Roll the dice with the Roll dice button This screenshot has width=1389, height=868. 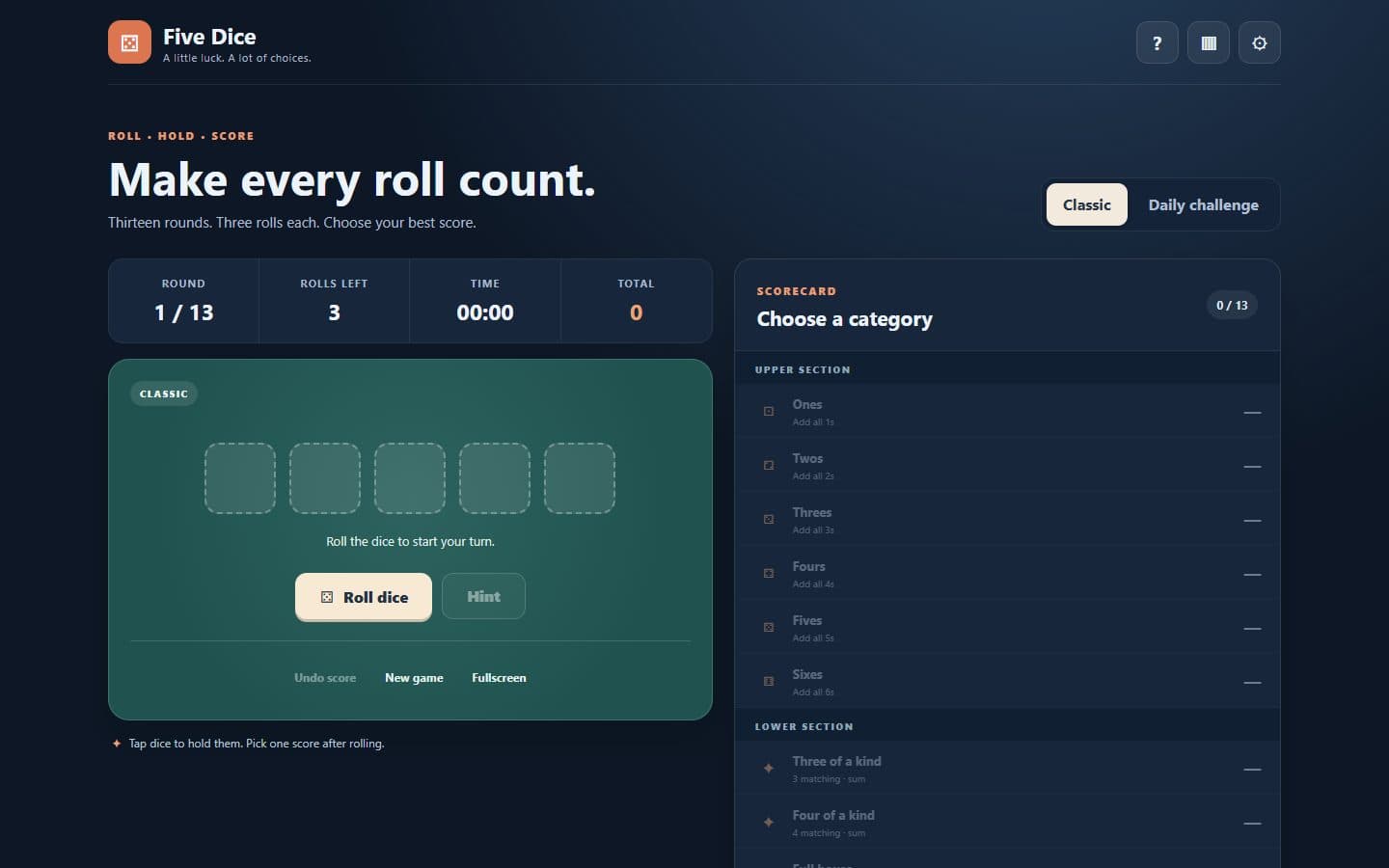[x=364, y=597]
